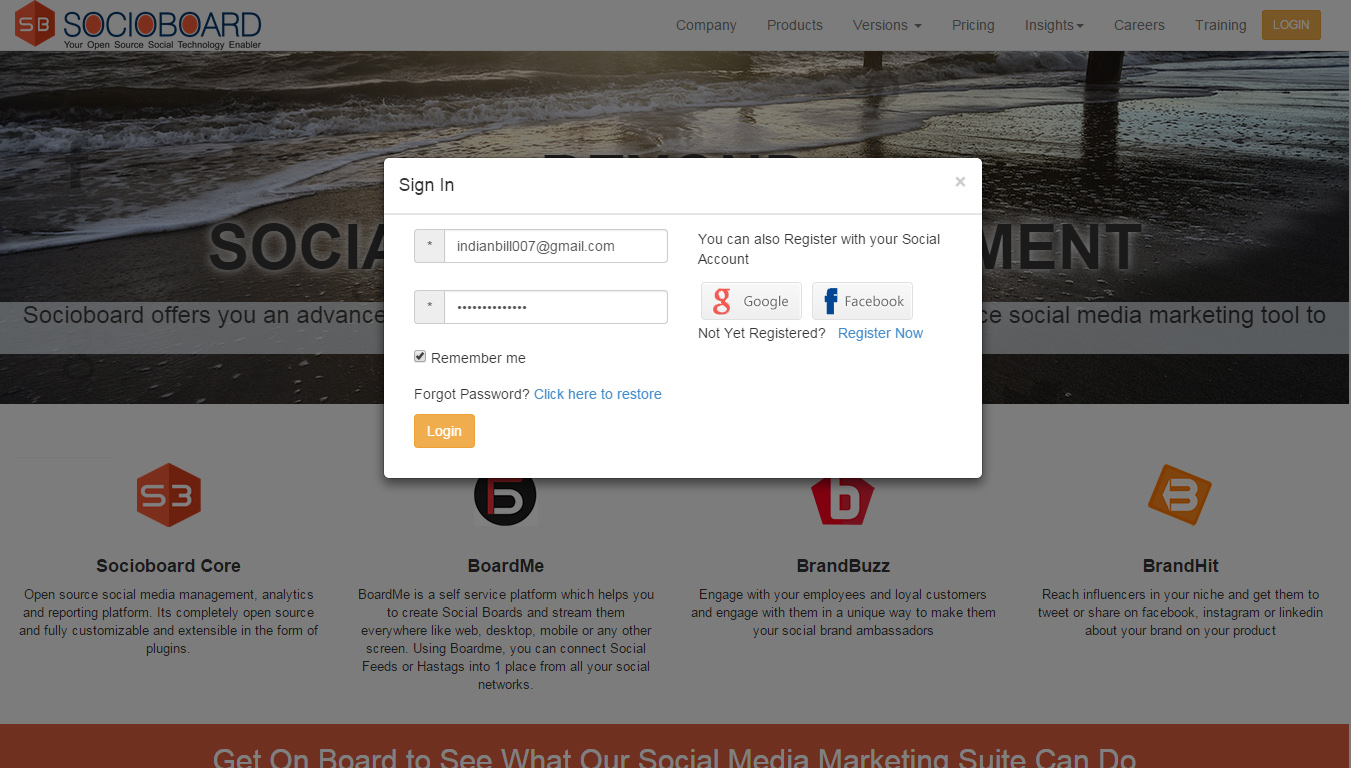
Task: Click the Register Now link
Action: [x=880, y=333]
